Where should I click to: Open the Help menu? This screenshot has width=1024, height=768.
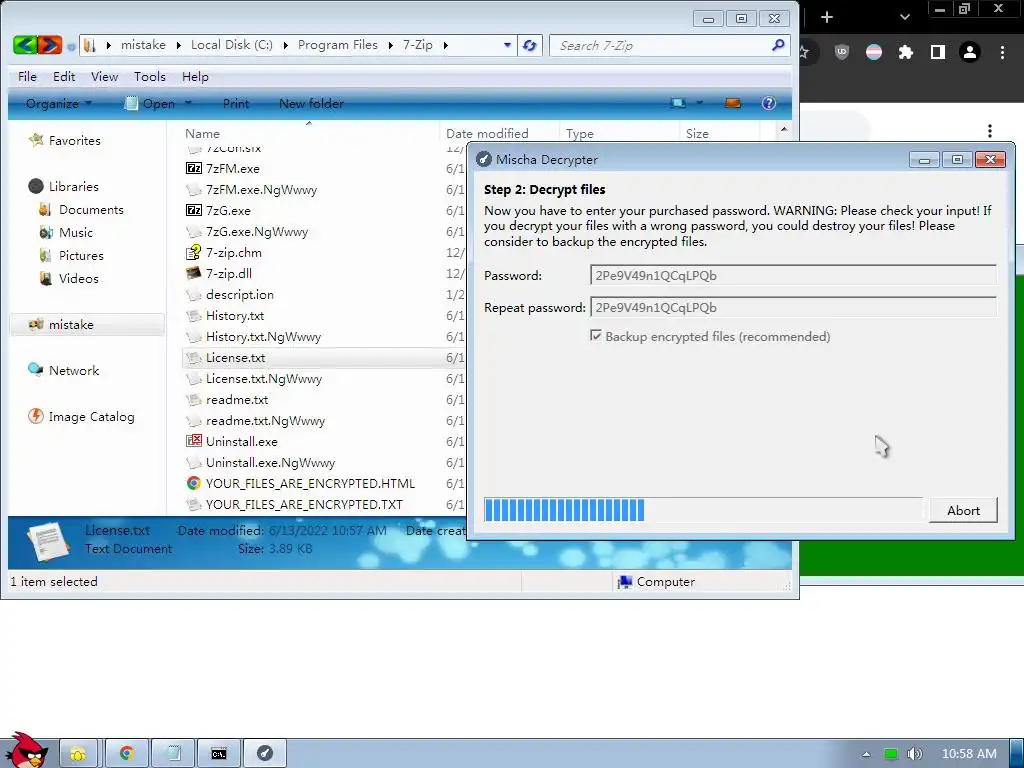(x=195, y=76)
